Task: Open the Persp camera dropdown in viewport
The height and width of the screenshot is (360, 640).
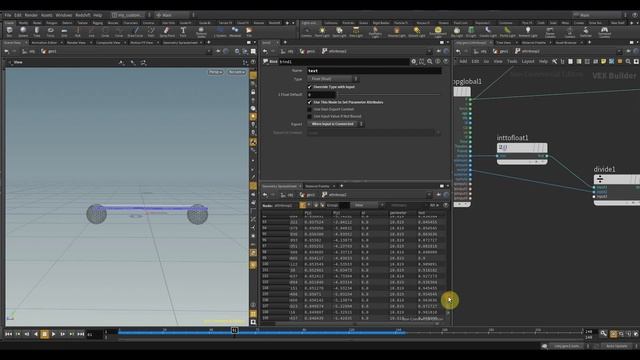Action: (216, 72)
